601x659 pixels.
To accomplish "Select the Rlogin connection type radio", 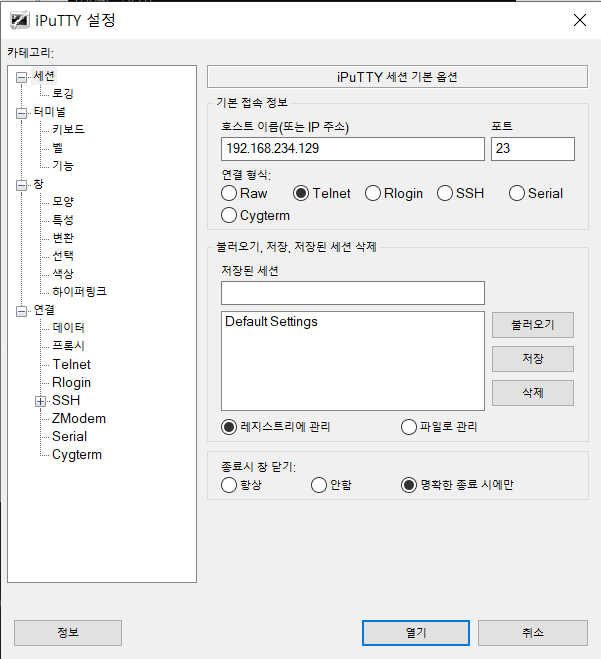I will pyautogui.click(x=373, y=193).
